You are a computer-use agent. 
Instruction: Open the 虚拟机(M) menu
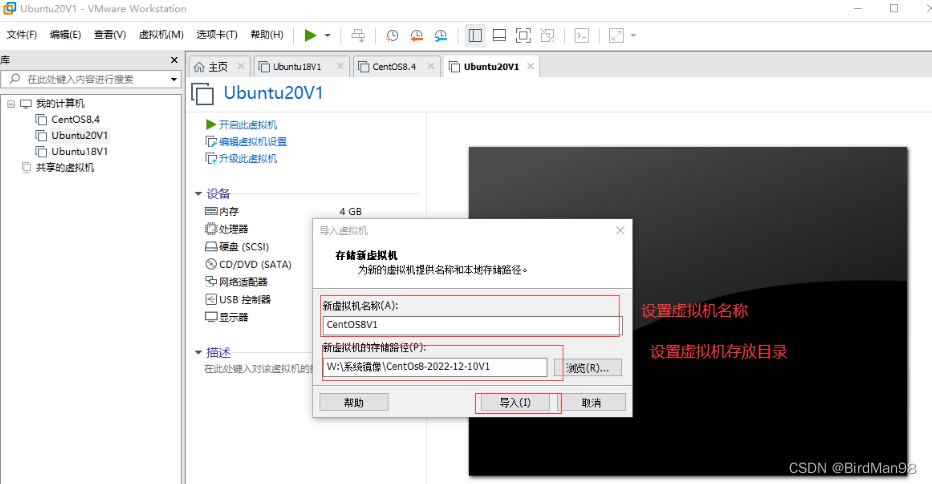pyautogui.click(x=161, y=35)
